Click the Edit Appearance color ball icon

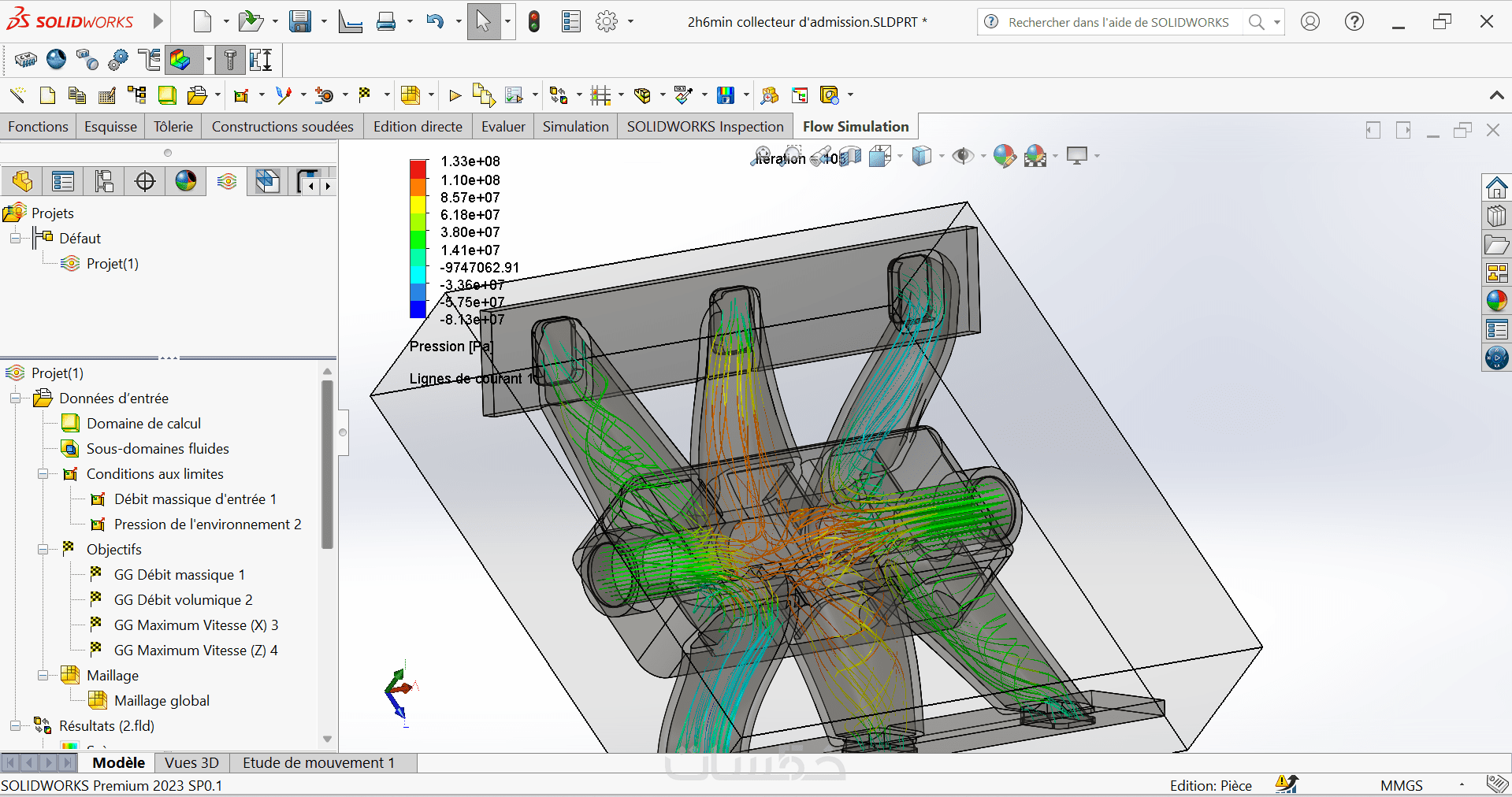tap(1004, 156)
